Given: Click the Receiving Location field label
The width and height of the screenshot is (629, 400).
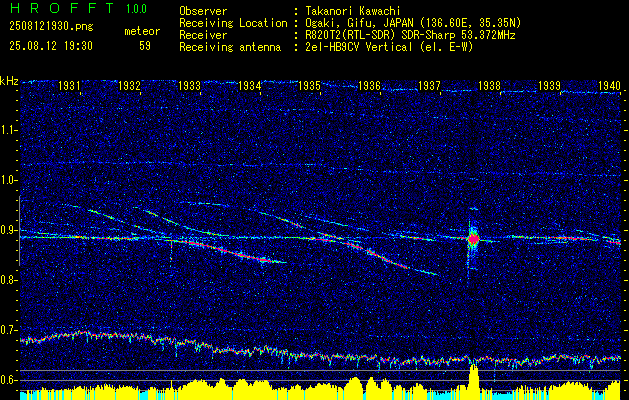Looking at the screenshot, I should [233, 23].
